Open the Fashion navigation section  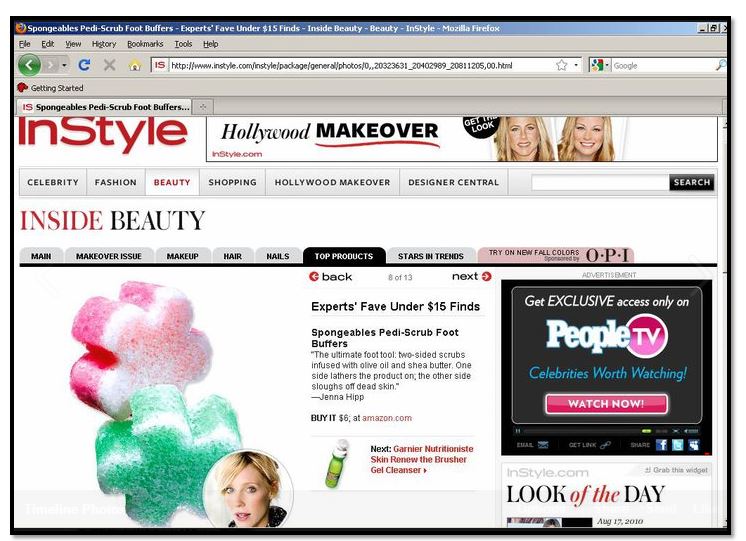[x=116, y=182]
